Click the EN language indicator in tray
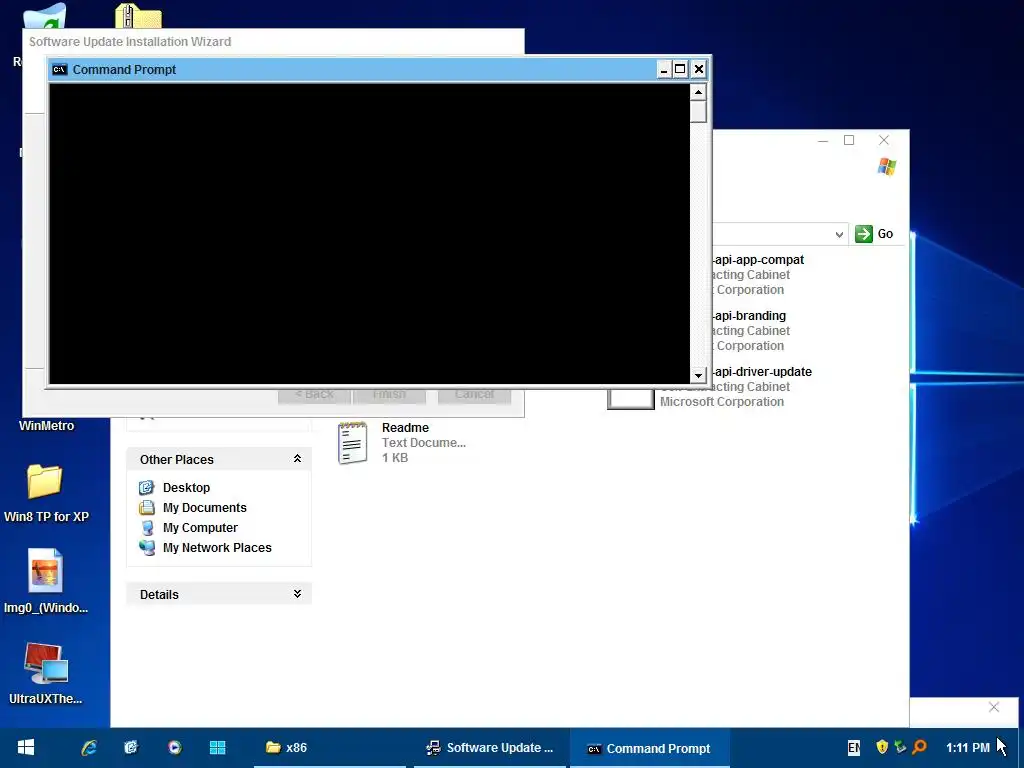This screenshot has height=768, width=1024. 854,748
